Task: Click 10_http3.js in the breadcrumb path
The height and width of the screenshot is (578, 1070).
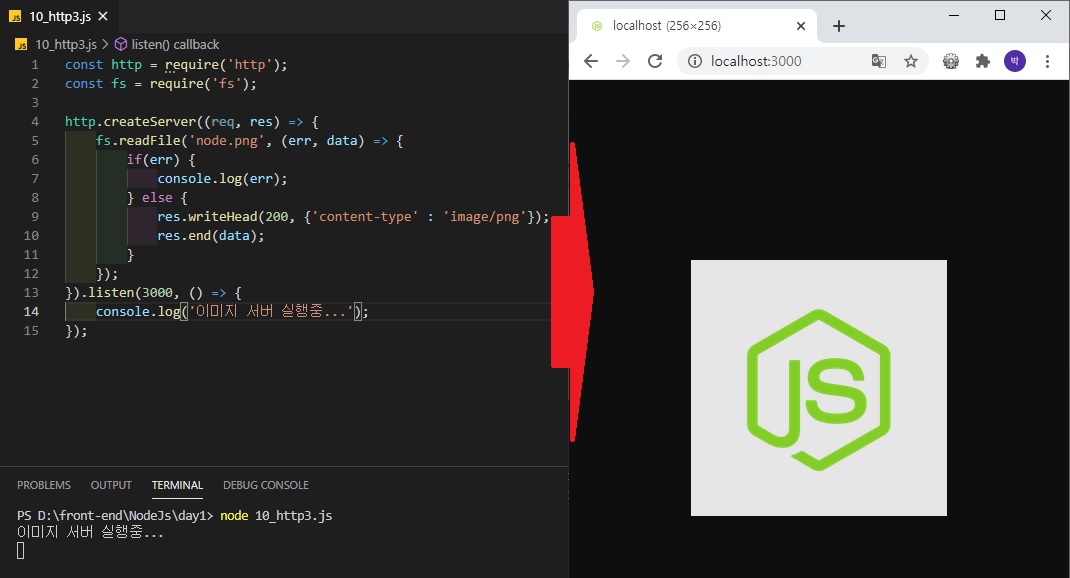Action: (66, 44)
